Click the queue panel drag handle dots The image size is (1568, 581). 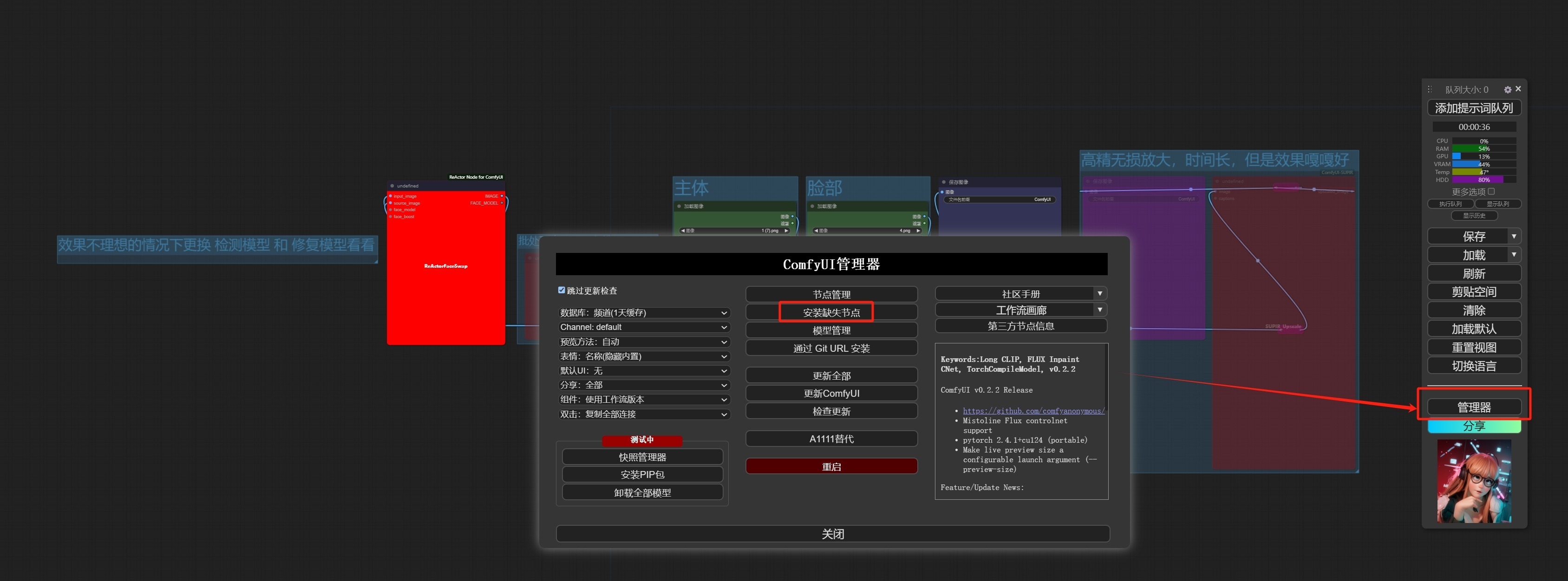tap(1430, 90)
